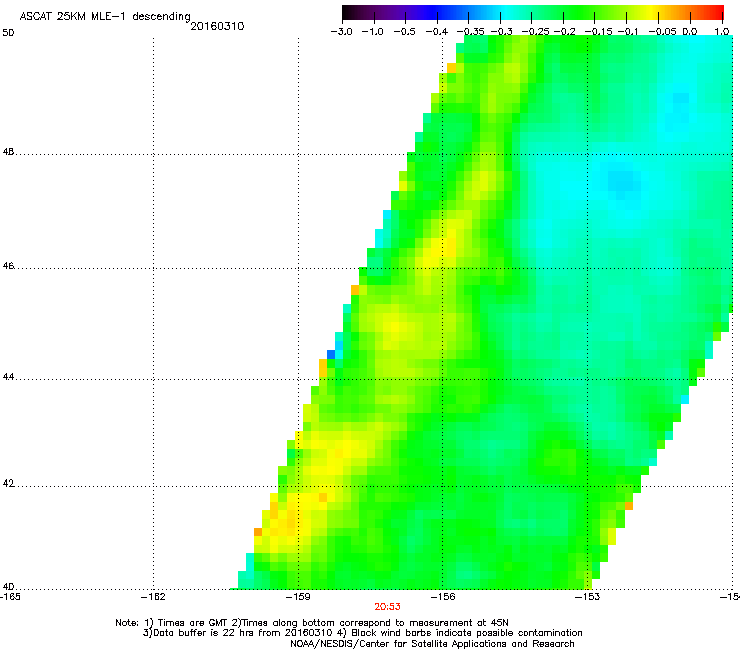The width and height of the screenshot is (740, 650).
Task: Click the color bar label -0.15
Action: coord(598,32)
